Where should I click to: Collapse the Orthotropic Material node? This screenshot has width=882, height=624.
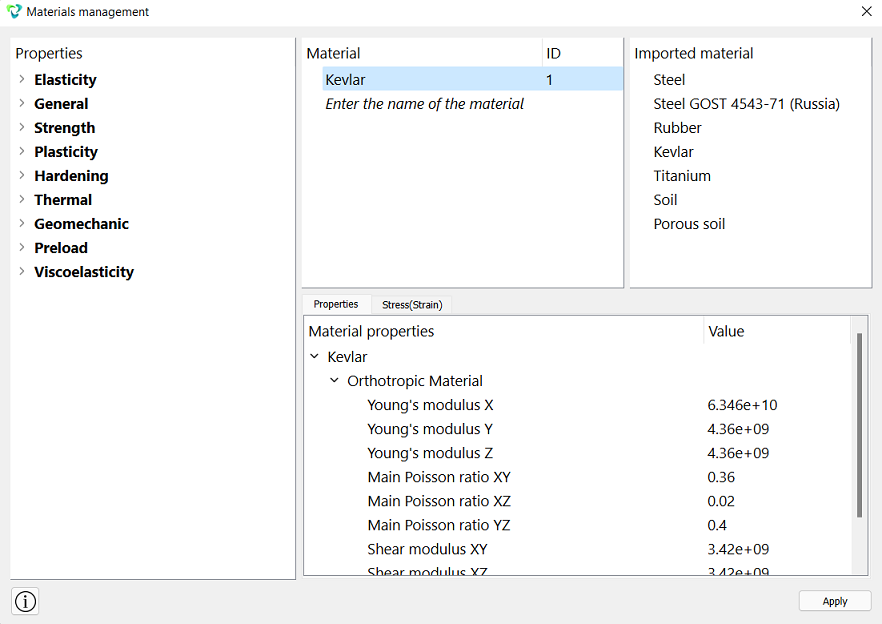[x=334, y=381]
